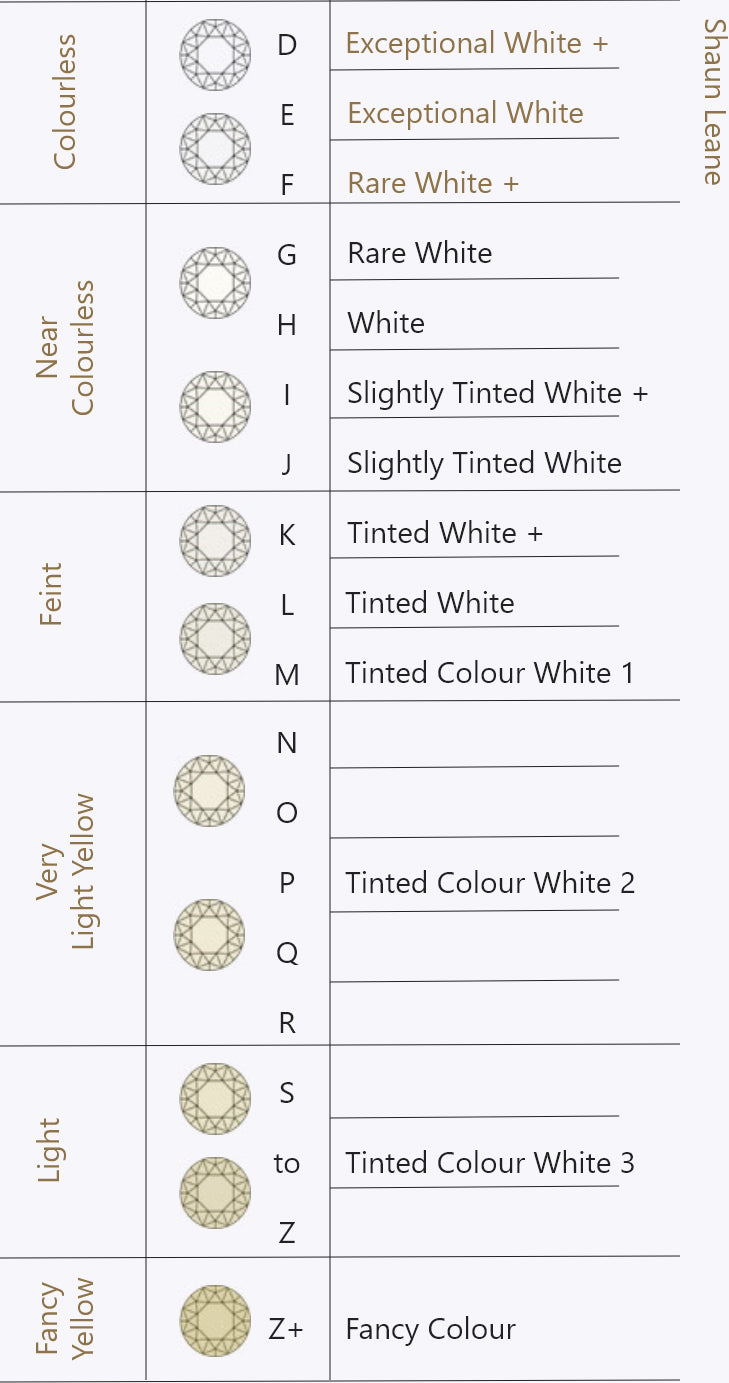
Task: Choose the diamond icon beside grade S
Action: click(x=215, y=1099)
